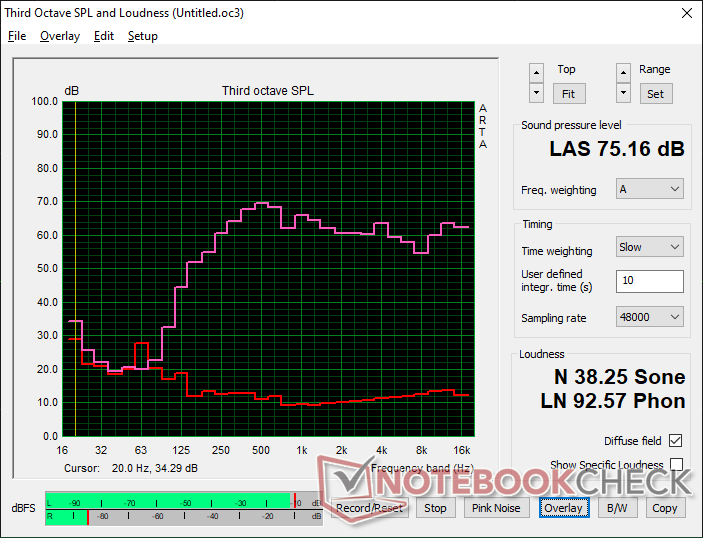Click the Third octave SPL chart title

coord(268,91)
